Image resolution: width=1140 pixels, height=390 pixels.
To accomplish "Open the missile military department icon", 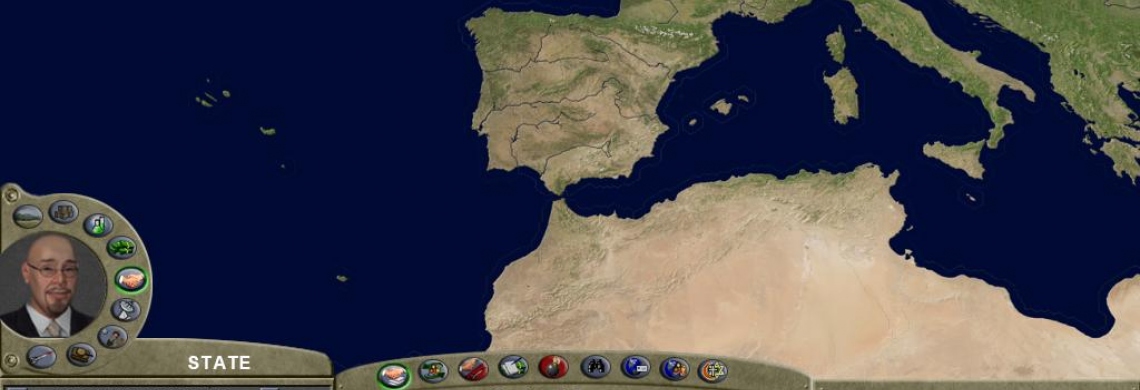I will pos(41,357).
